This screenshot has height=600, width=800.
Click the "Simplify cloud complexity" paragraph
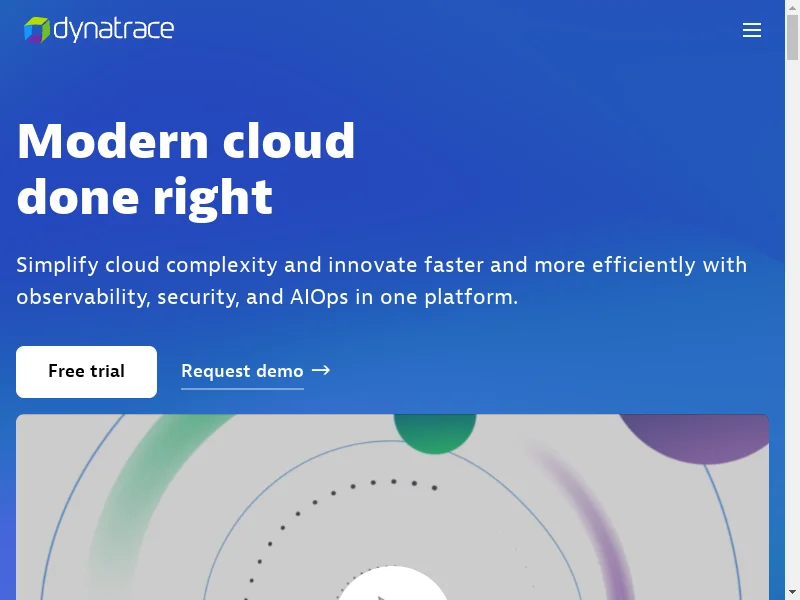[381, 281]
